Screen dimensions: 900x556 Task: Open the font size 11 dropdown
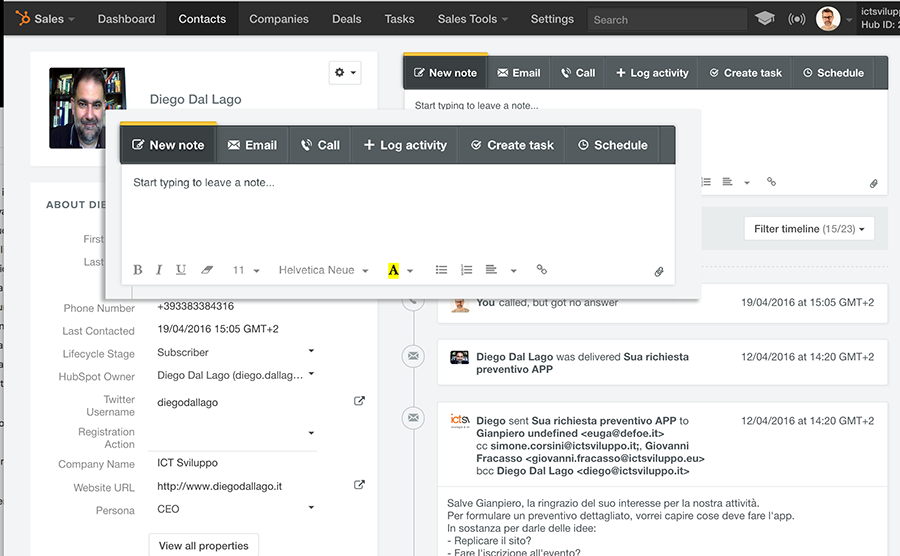click(x=246, y=270)
